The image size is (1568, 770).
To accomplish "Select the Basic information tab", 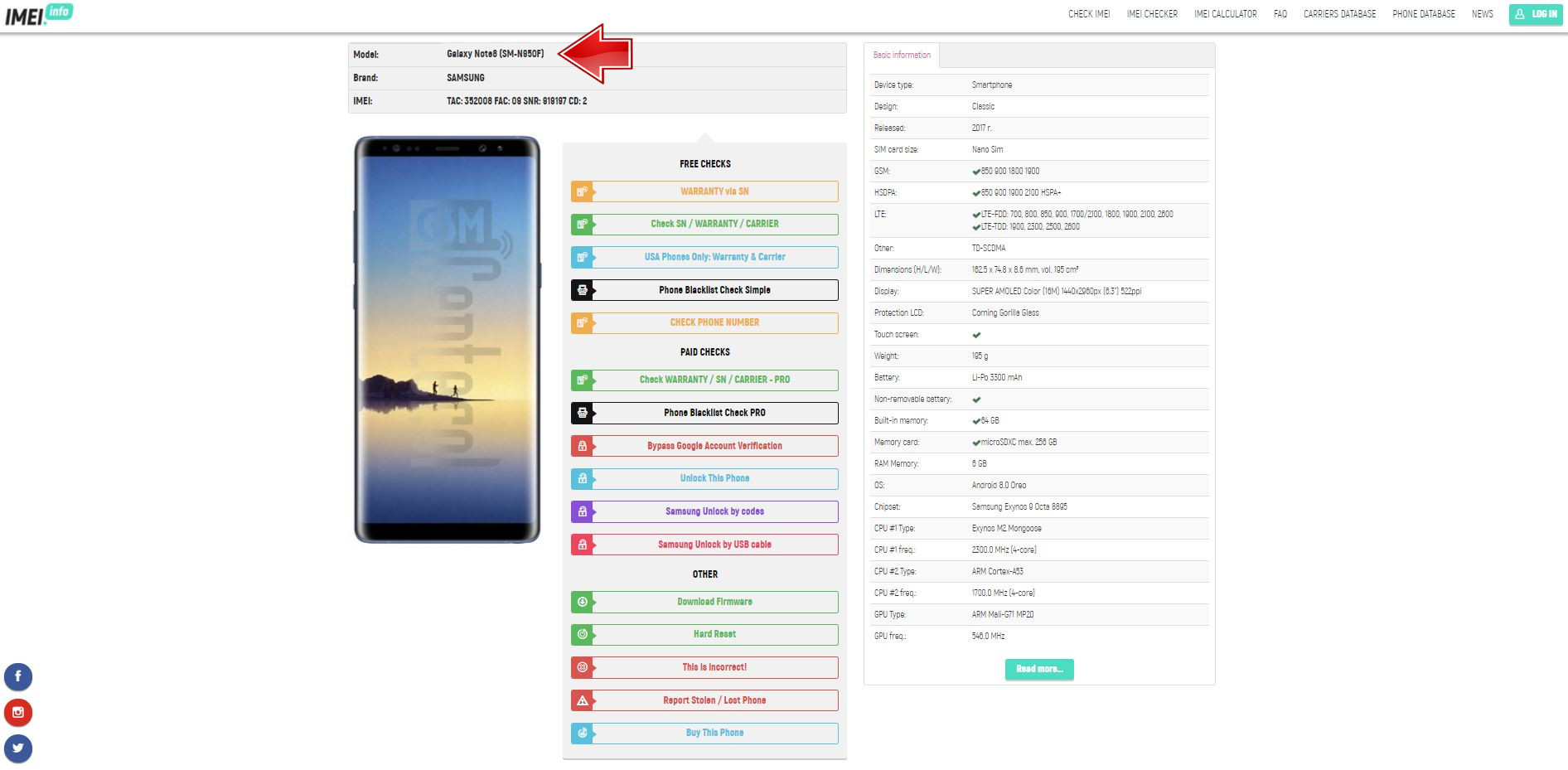I will 902,56.
